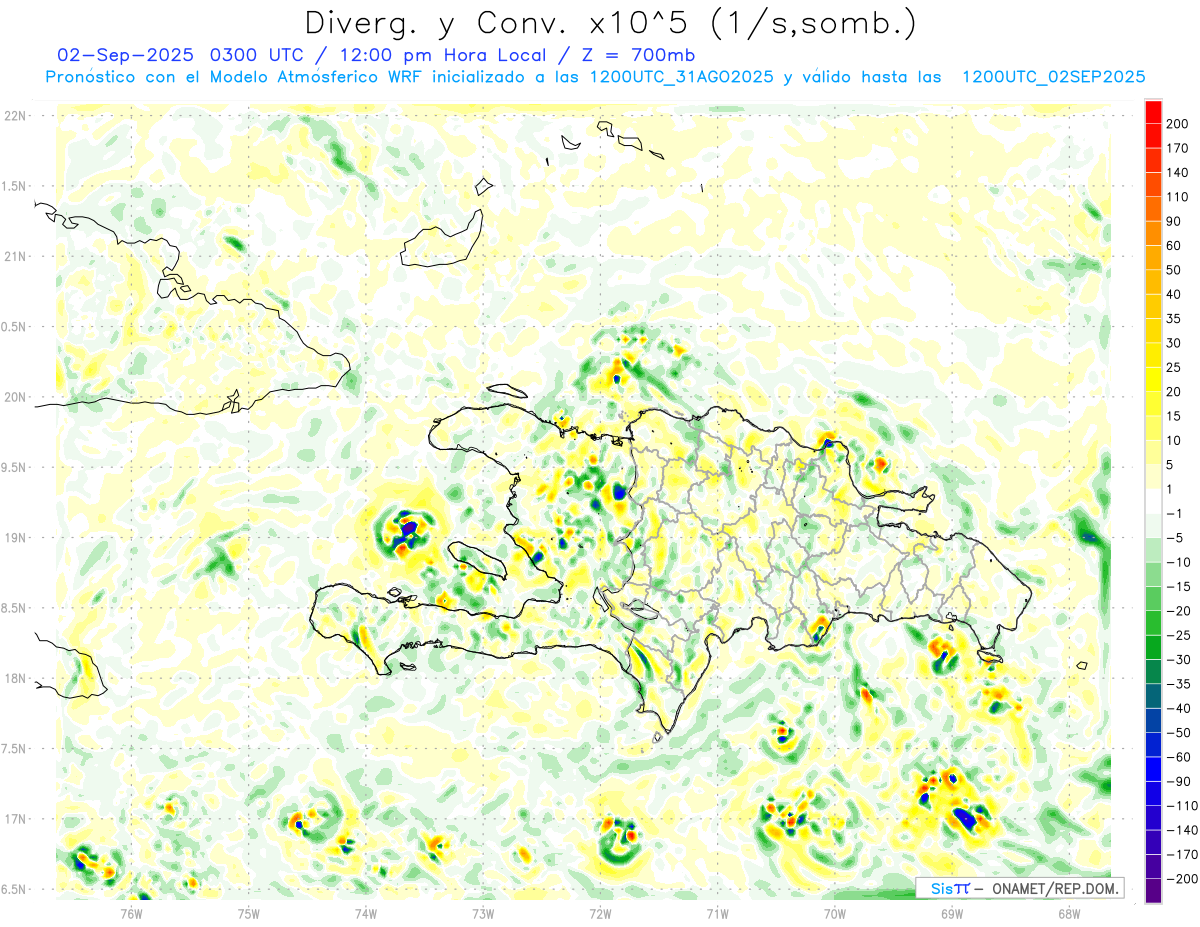Click the '7.5N' latitude label
Screen dimensions: 1200x927
14,749
